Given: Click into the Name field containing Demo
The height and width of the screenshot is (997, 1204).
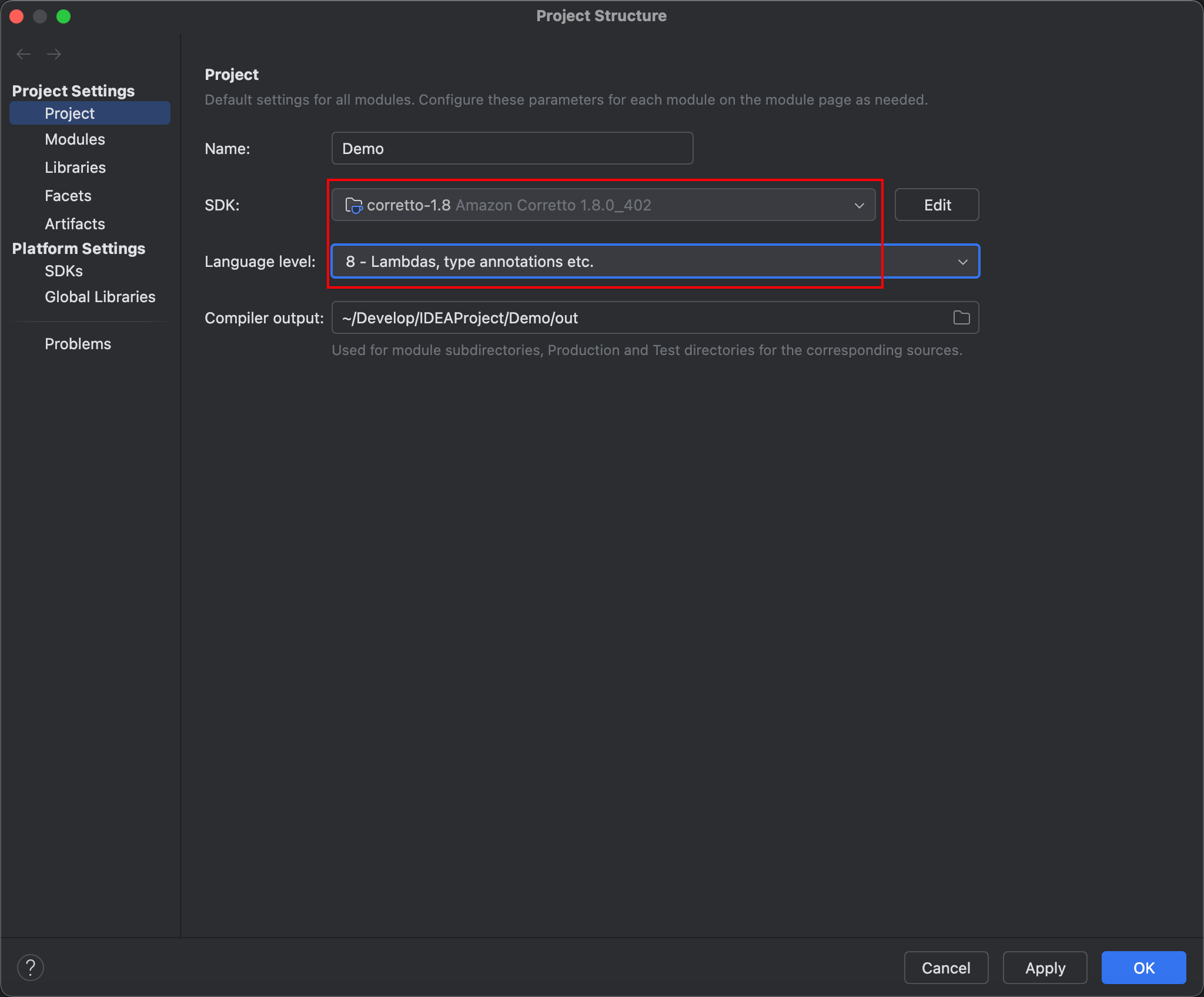Looking at the screenshot, I should click(511, 149).
